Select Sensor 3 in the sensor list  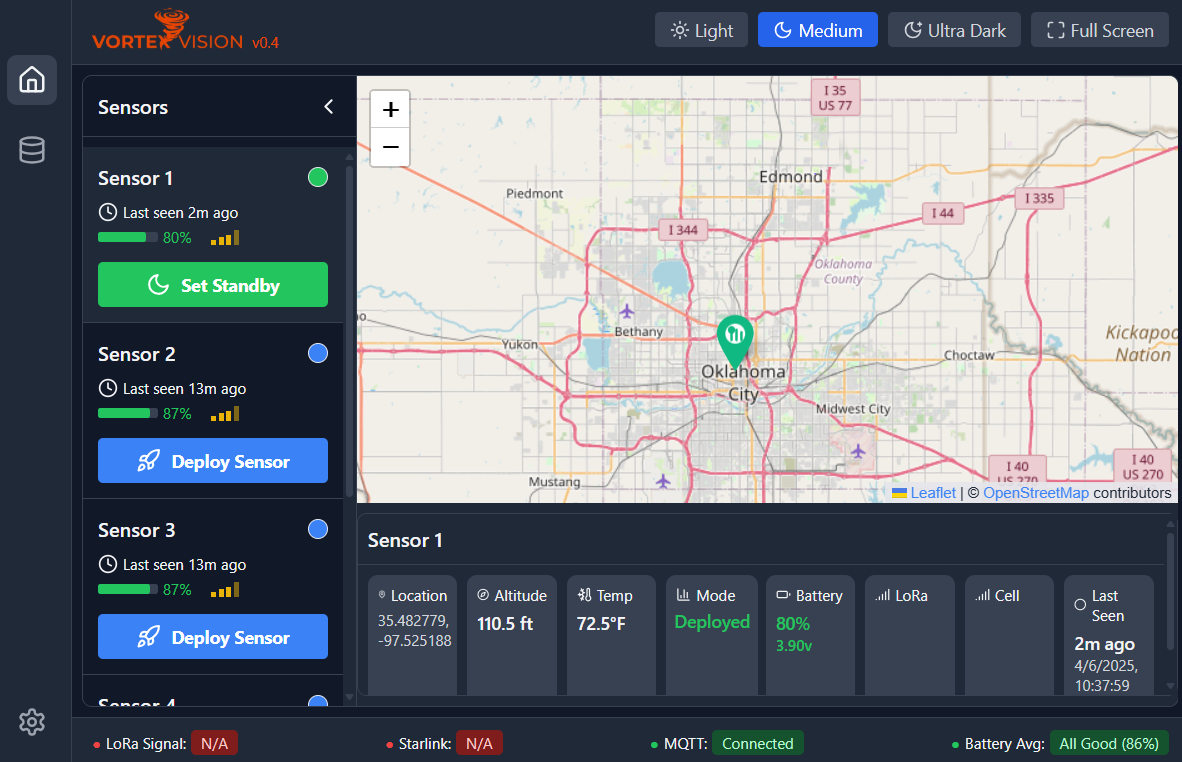137,530
